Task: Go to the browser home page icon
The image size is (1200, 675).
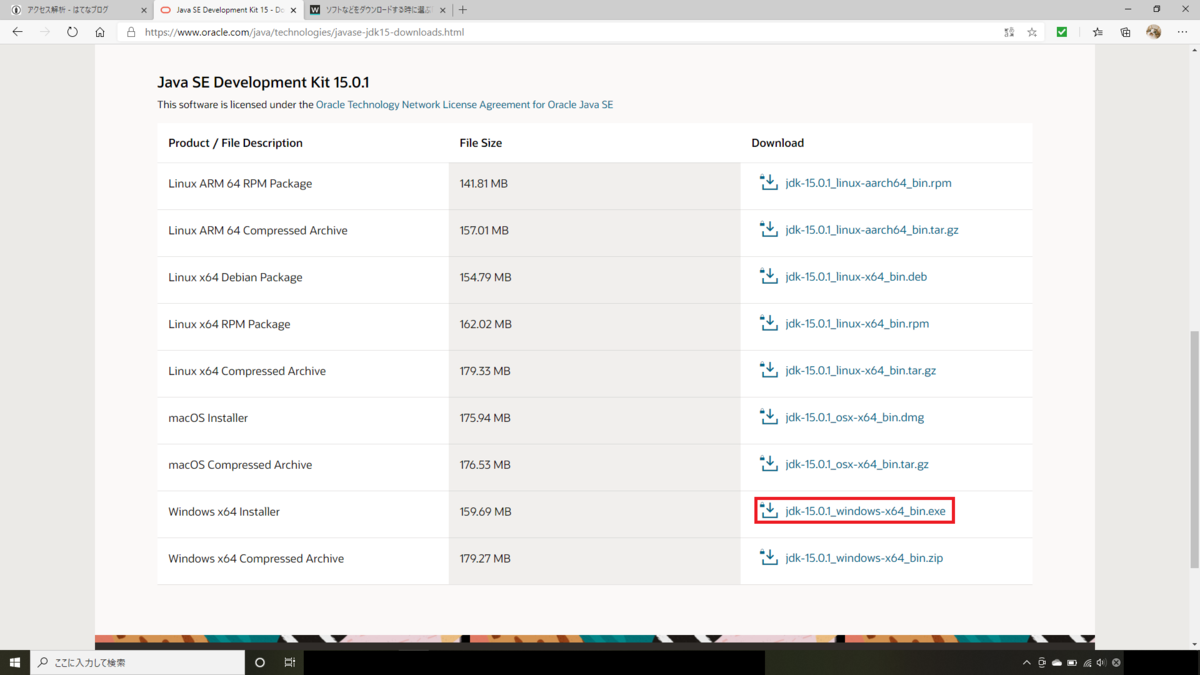Action: coord(100,32)
